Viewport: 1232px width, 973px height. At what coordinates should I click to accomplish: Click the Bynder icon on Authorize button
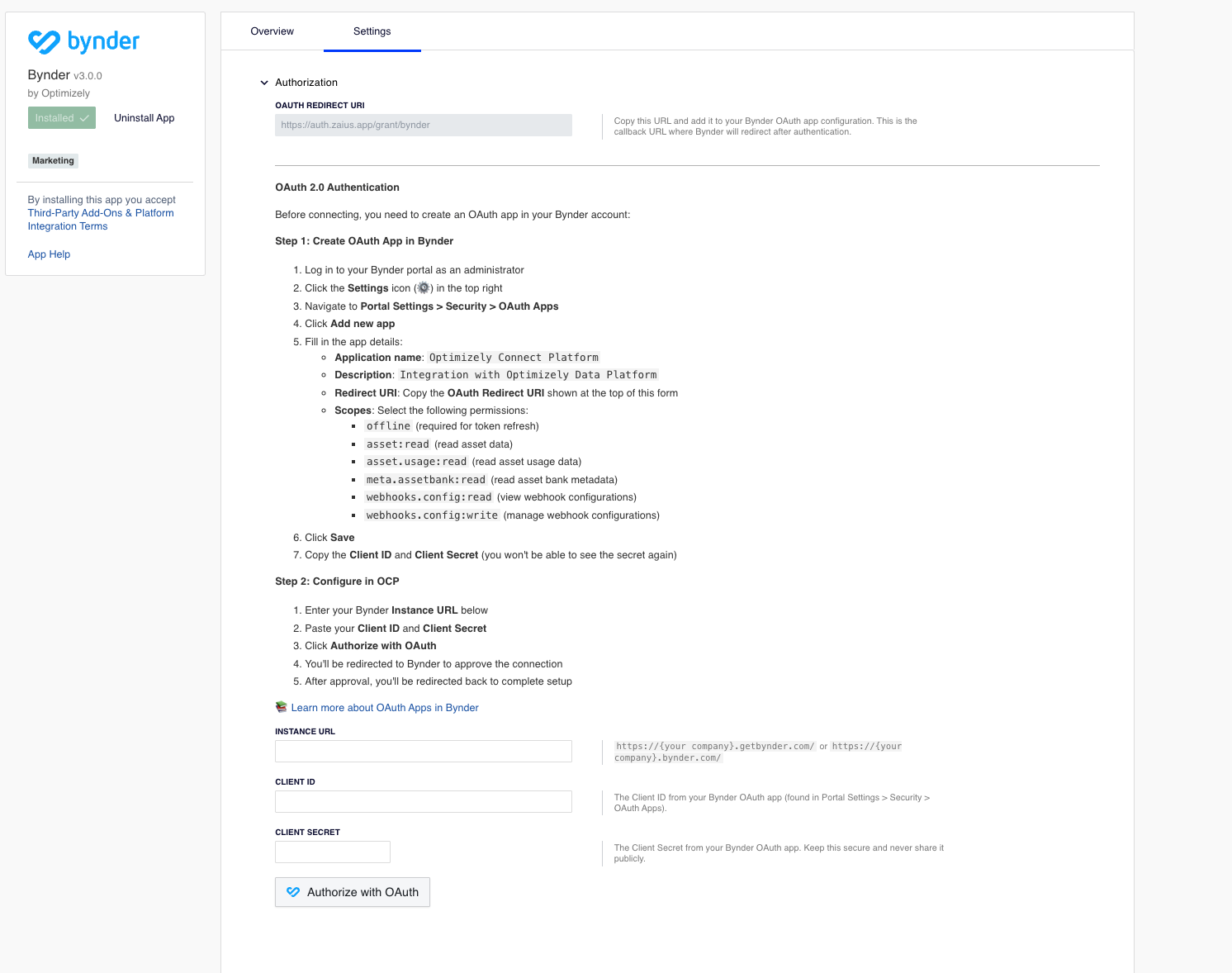(293, 892)
